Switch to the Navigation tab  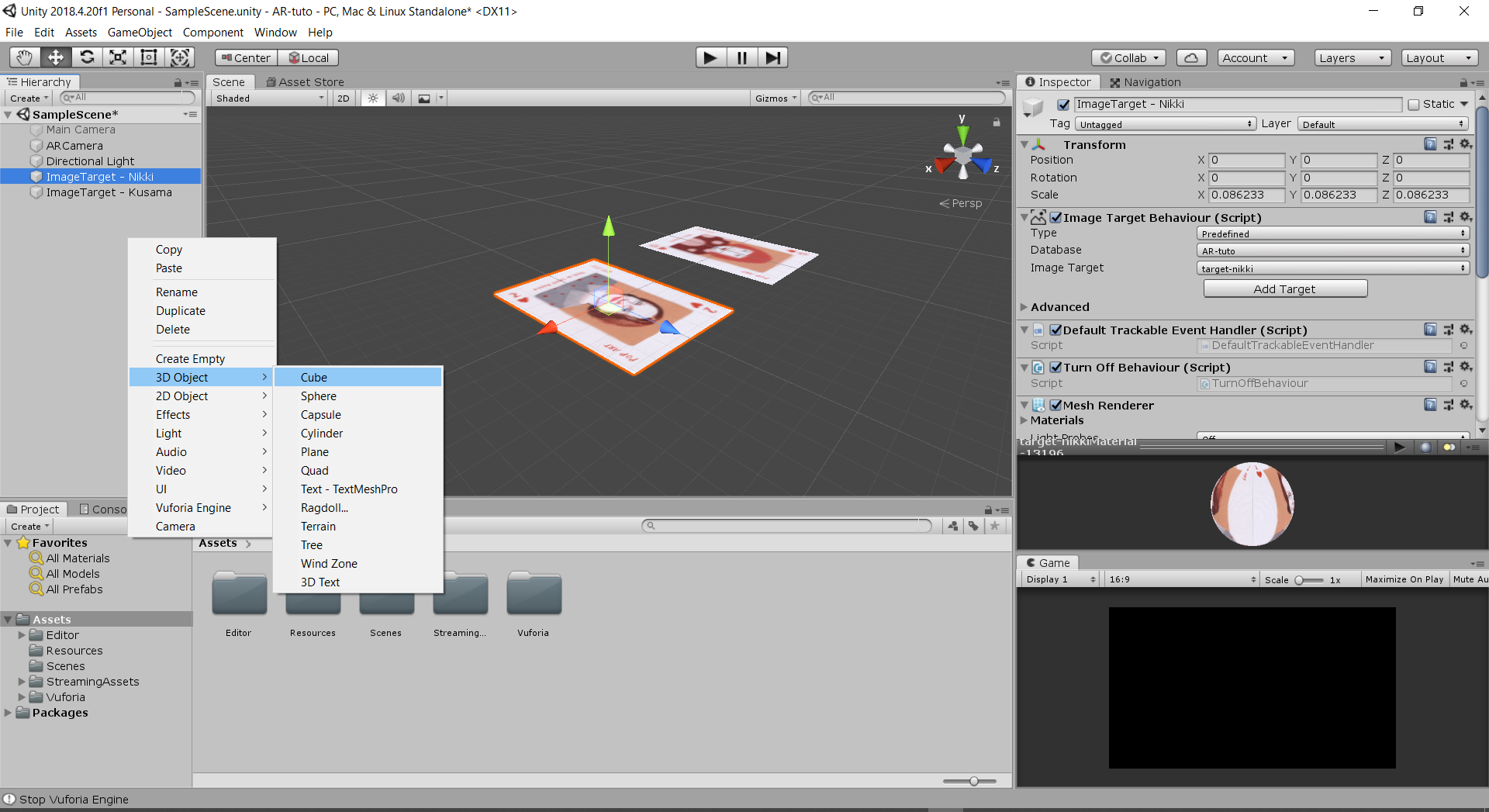[x=1145, y=82]
